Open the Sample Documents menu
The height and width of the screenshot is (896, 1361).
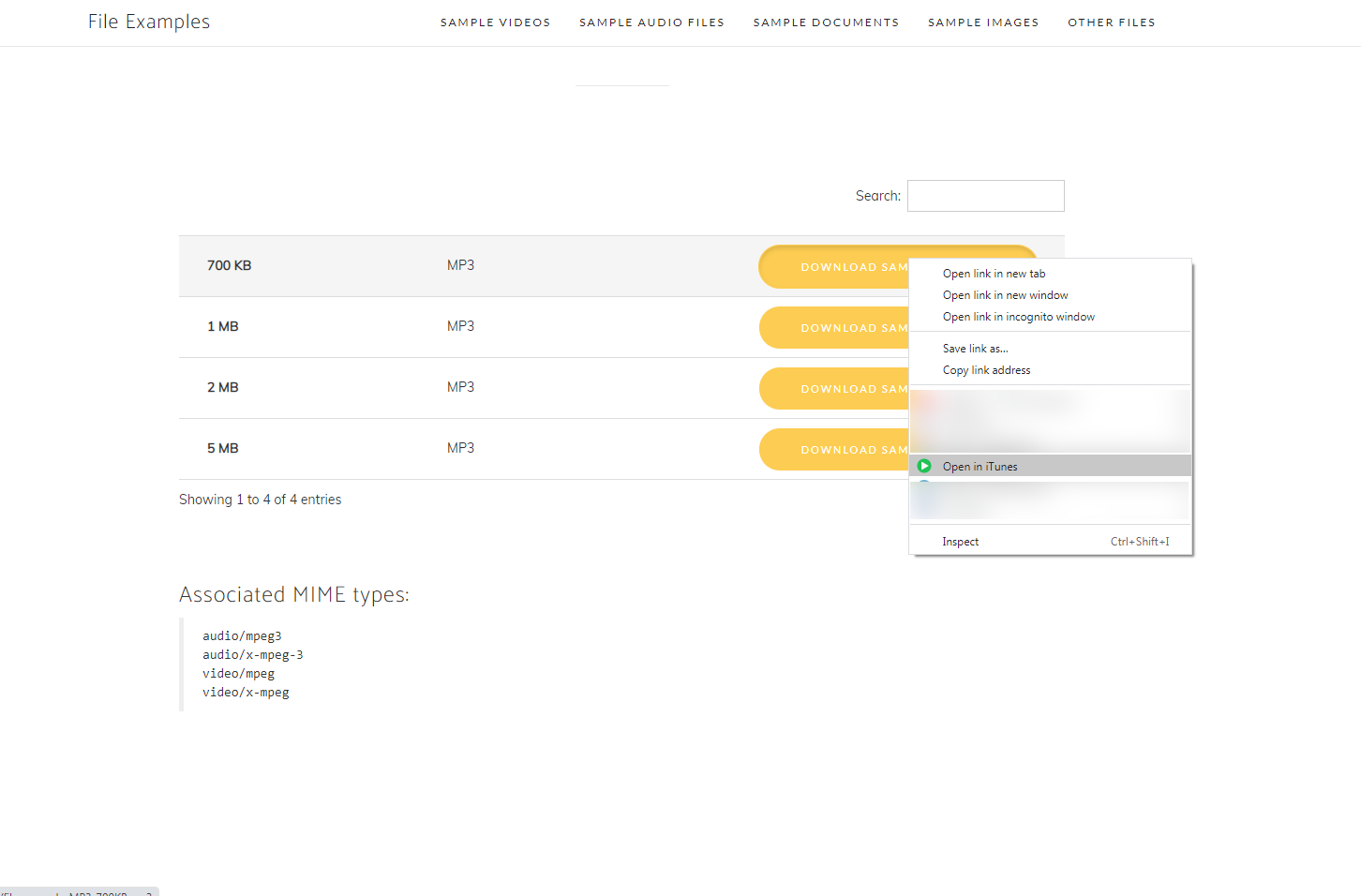pos(826,22)
